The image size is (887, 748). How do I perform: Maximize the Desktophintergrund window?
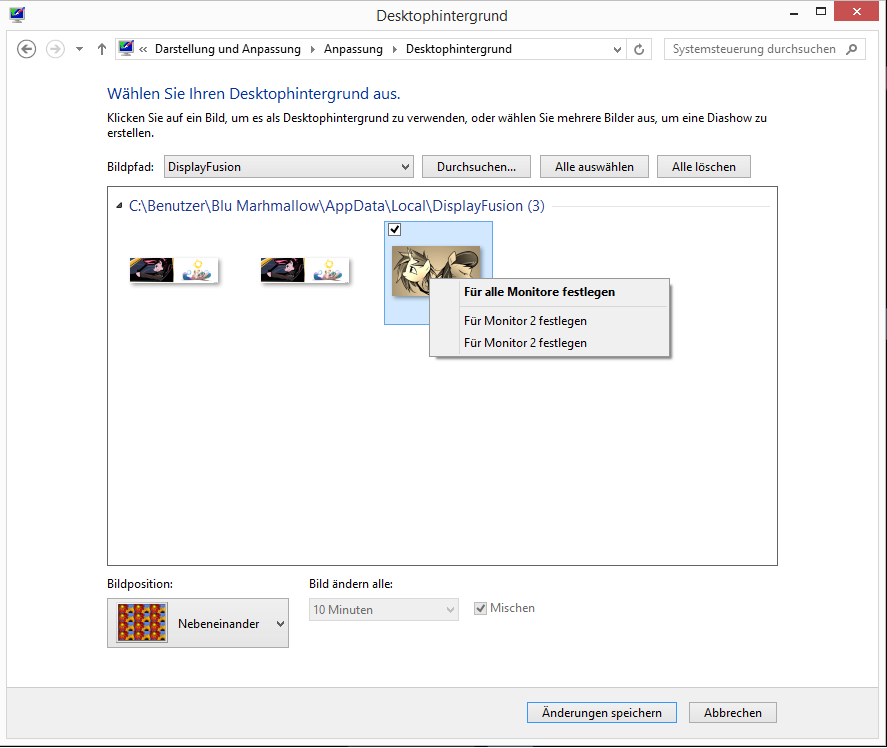pyautogui.click(x=821, y=11)
